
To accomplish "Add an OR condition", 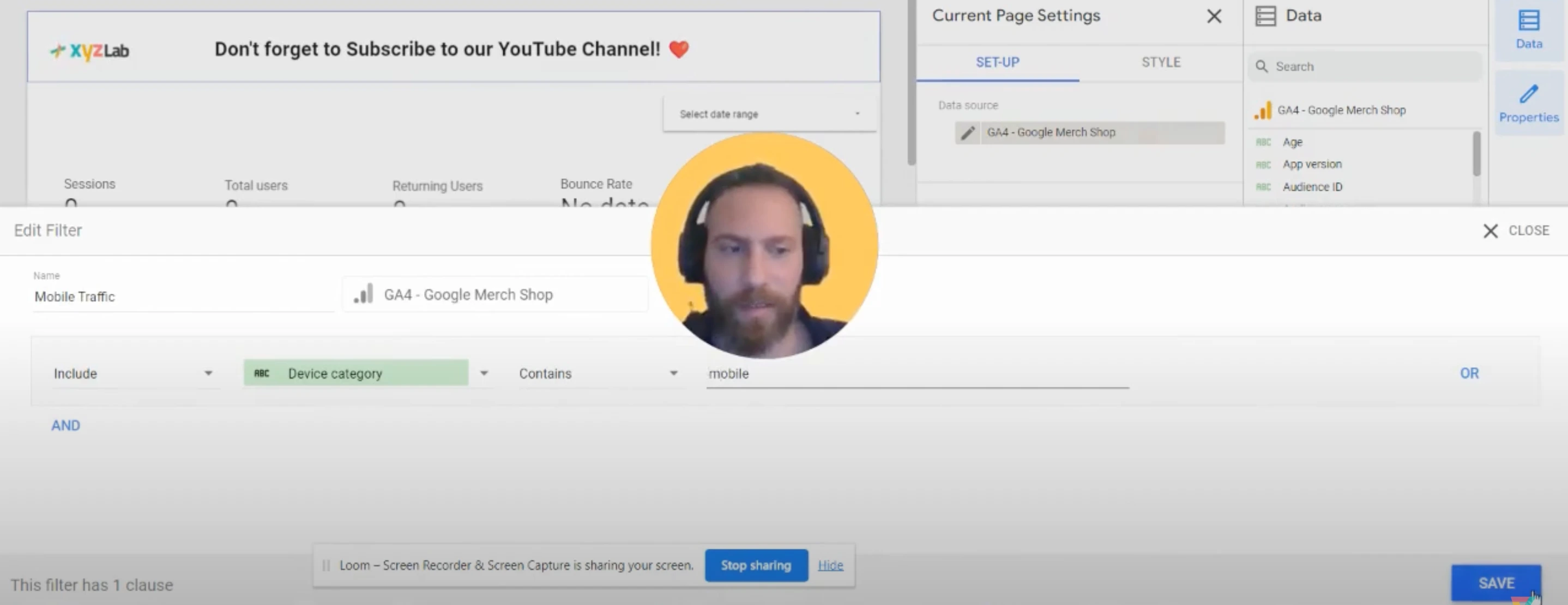I will (1468, 373).
